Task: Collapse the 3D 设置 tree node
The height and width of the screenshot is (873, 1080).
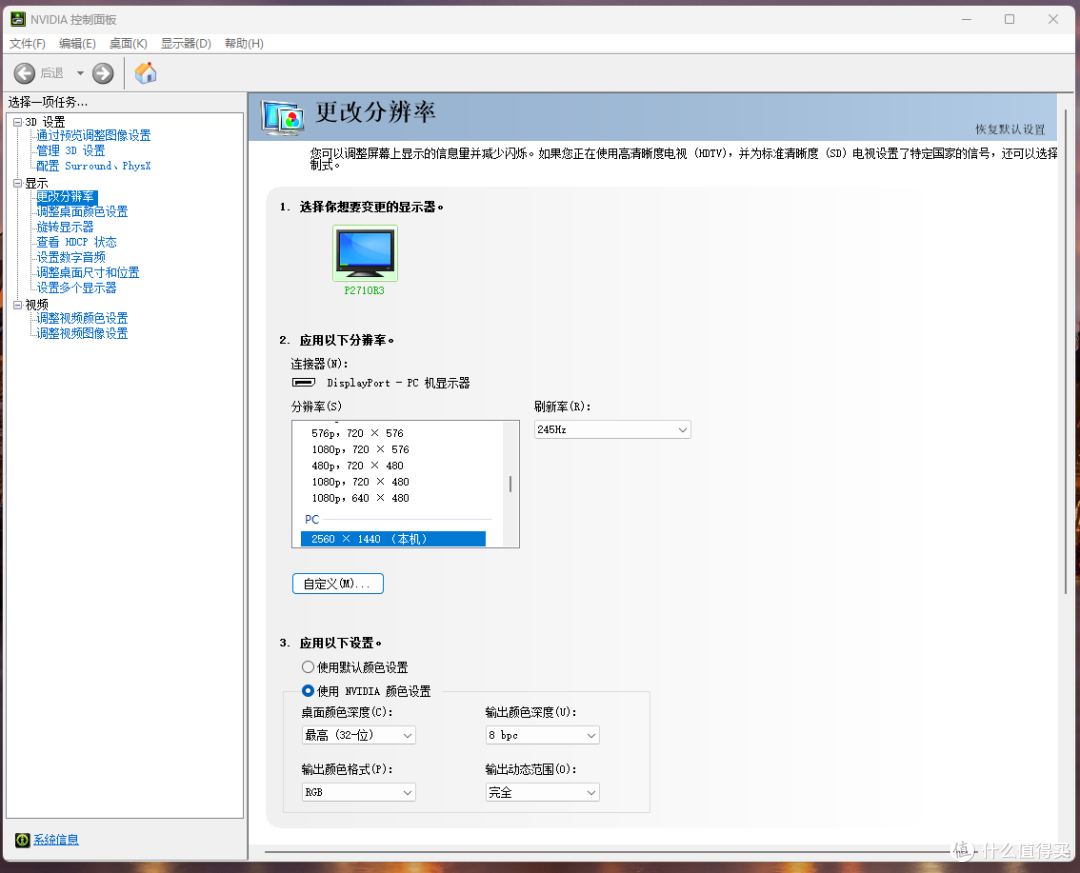Action: point(17,122)
